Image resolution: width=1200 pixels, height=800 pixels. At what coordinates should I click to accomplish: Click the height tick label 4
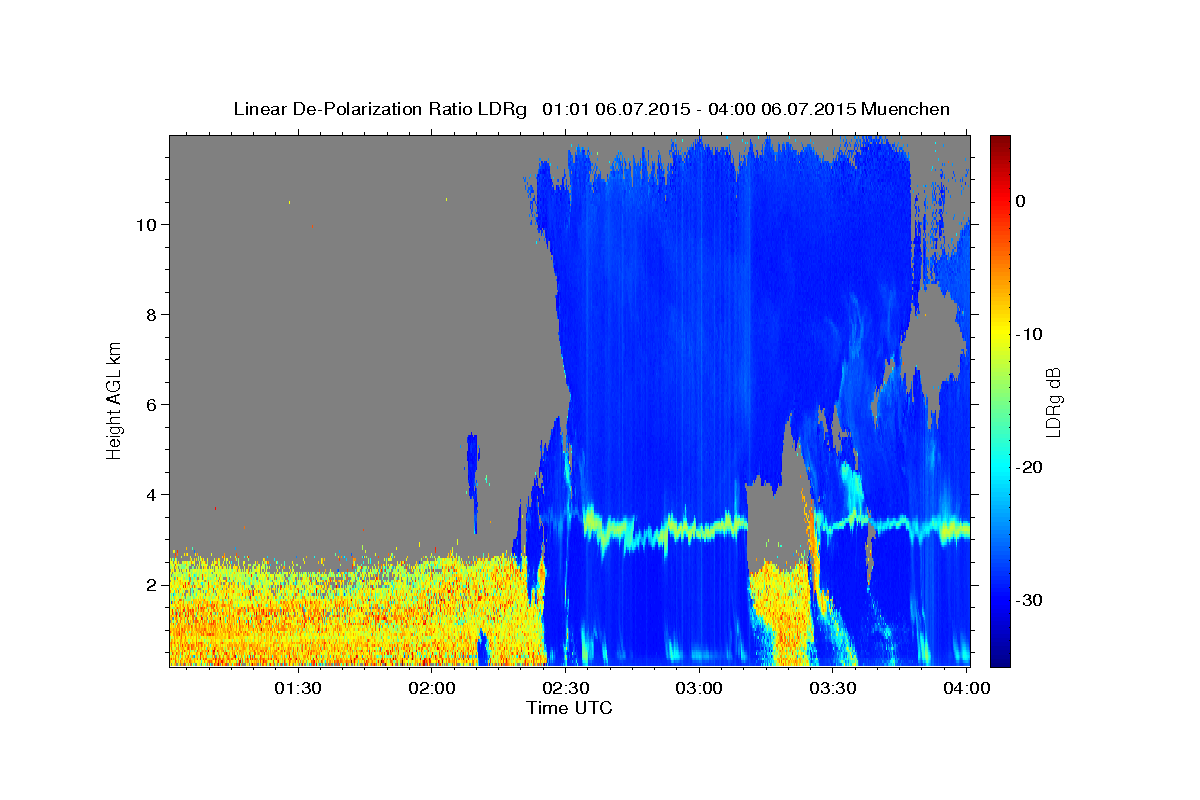pyautogui.click(x=152, y=495)
